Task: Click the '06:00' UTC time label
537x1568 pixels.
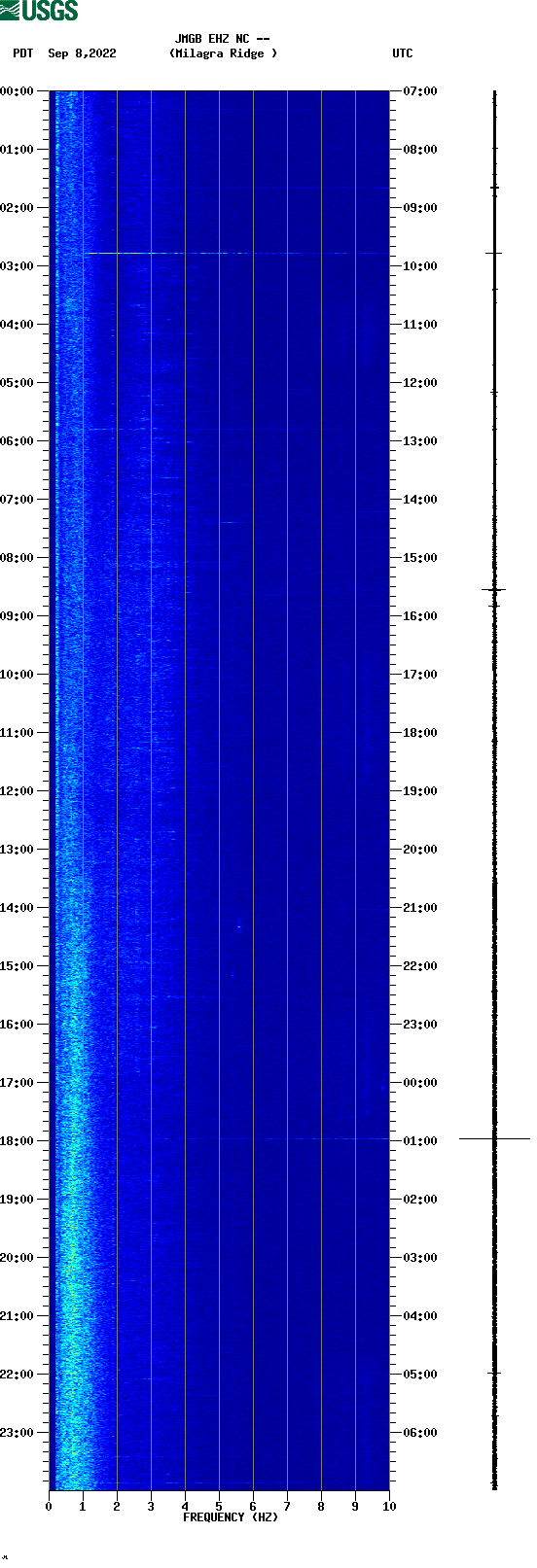Action: tap(420, 1433)
